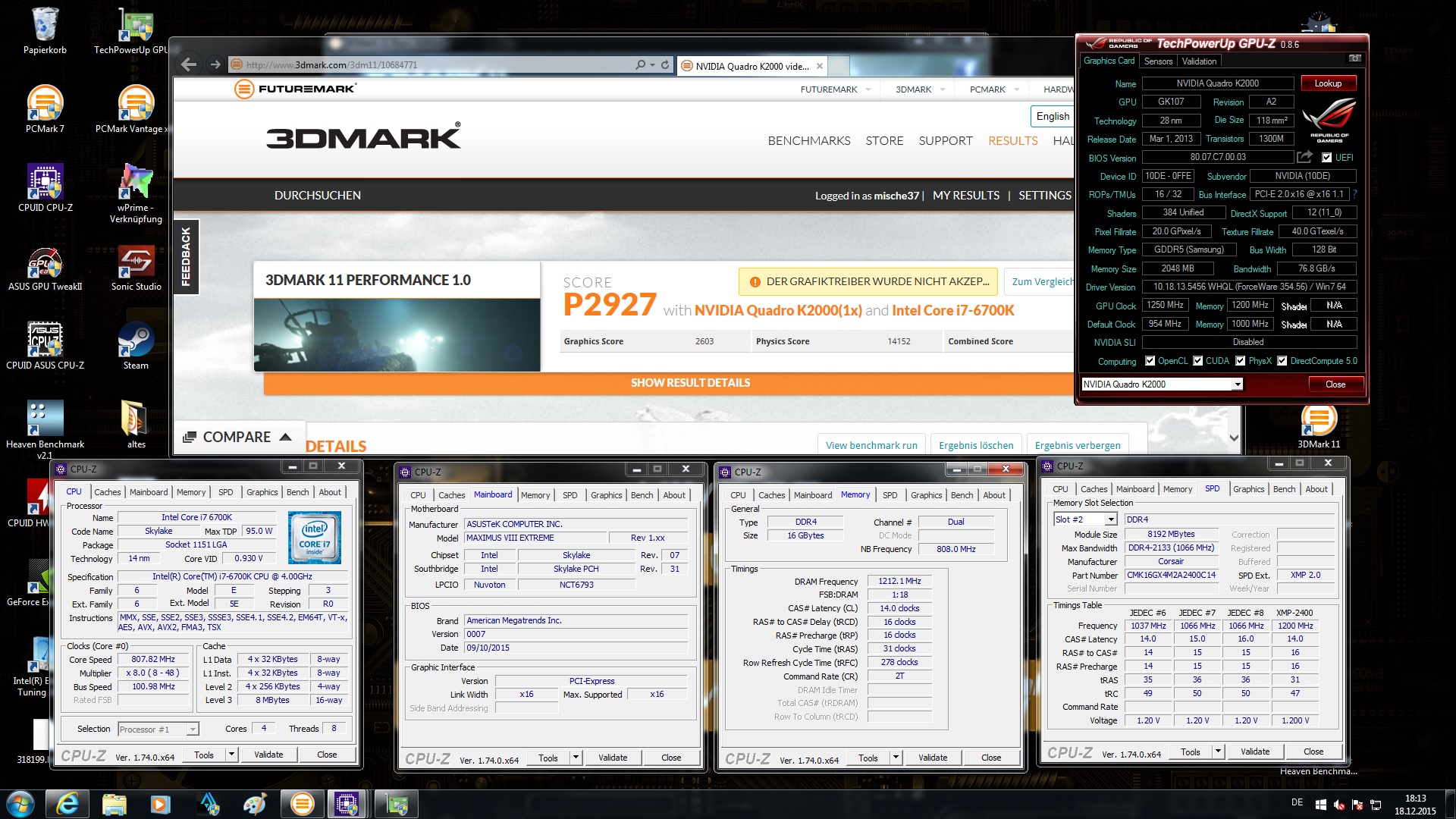Toggle the UEFI checkbox in GPU-Z

coord(1326,158)
